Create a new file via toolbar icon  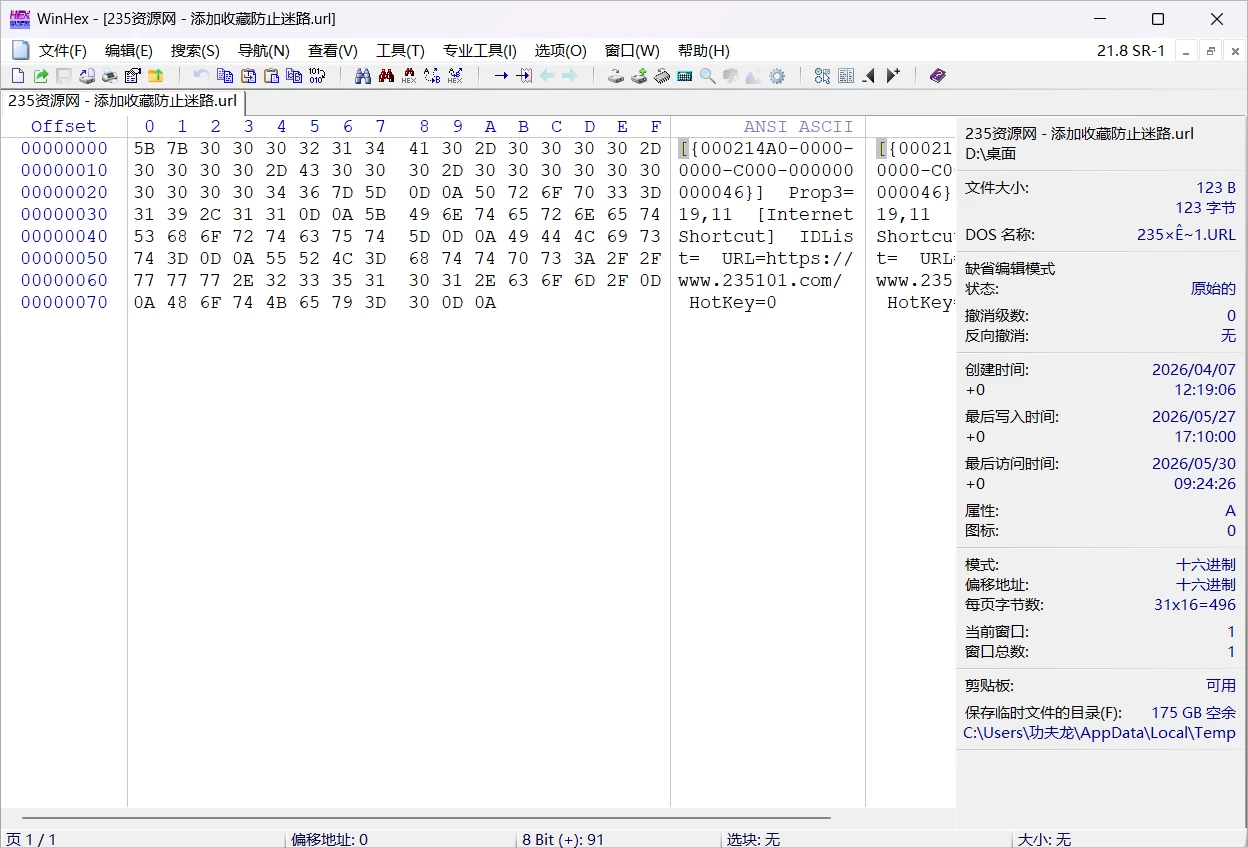18,76
